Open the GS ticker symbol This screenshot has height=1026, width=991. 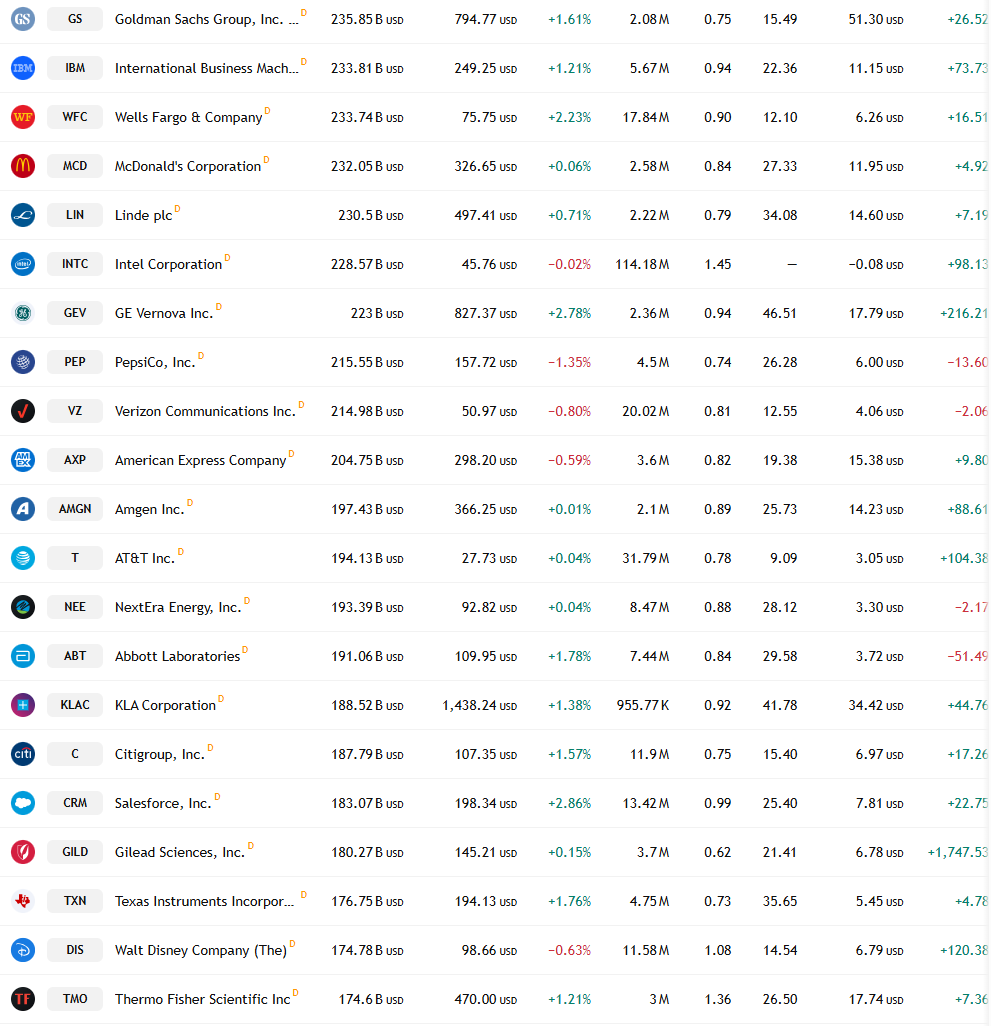click(x=75, y=19)
